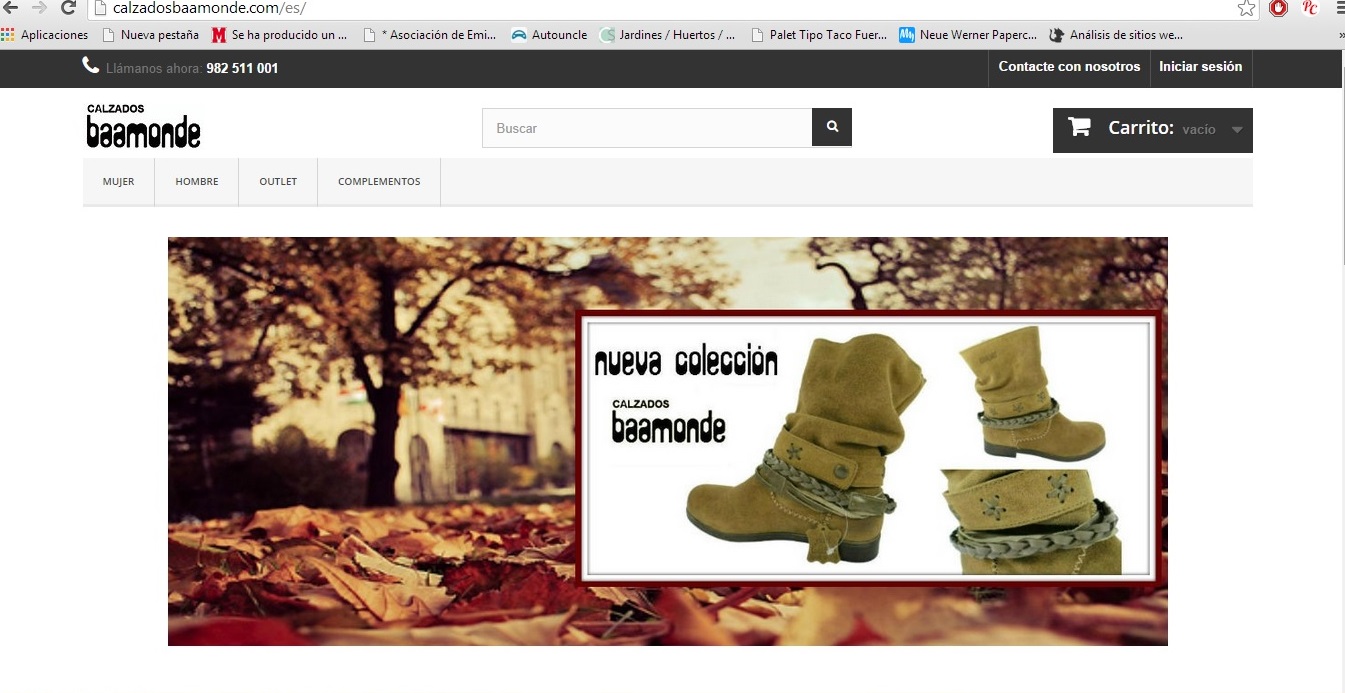
Task: Bookmark page with star icon
Action: pyautogui.click(x=1246, y=8)
